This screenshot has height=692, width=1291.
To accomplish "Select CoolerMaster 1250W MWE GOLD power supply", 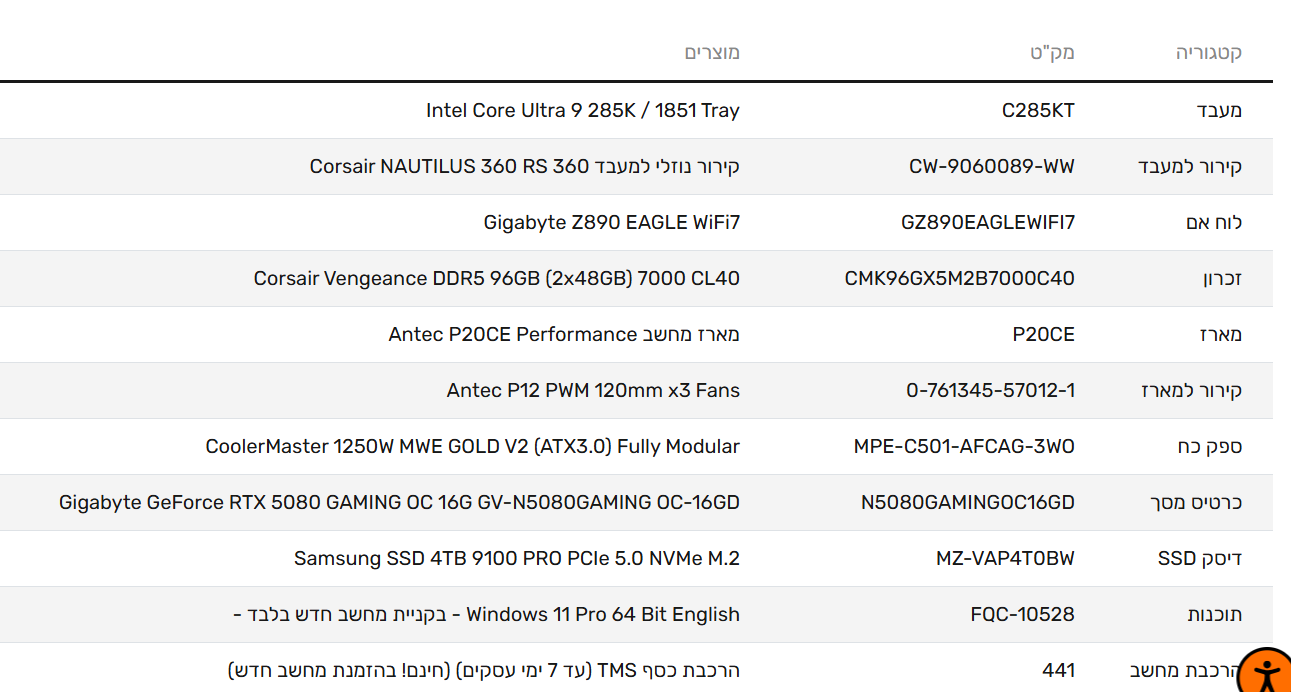I will coord(472,446).
